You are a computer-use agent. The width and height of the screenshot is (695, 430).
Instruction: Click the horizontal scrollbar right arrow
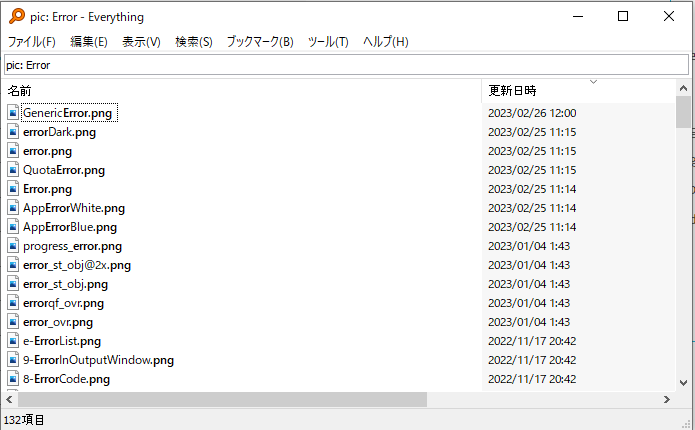tap(667, 399)
